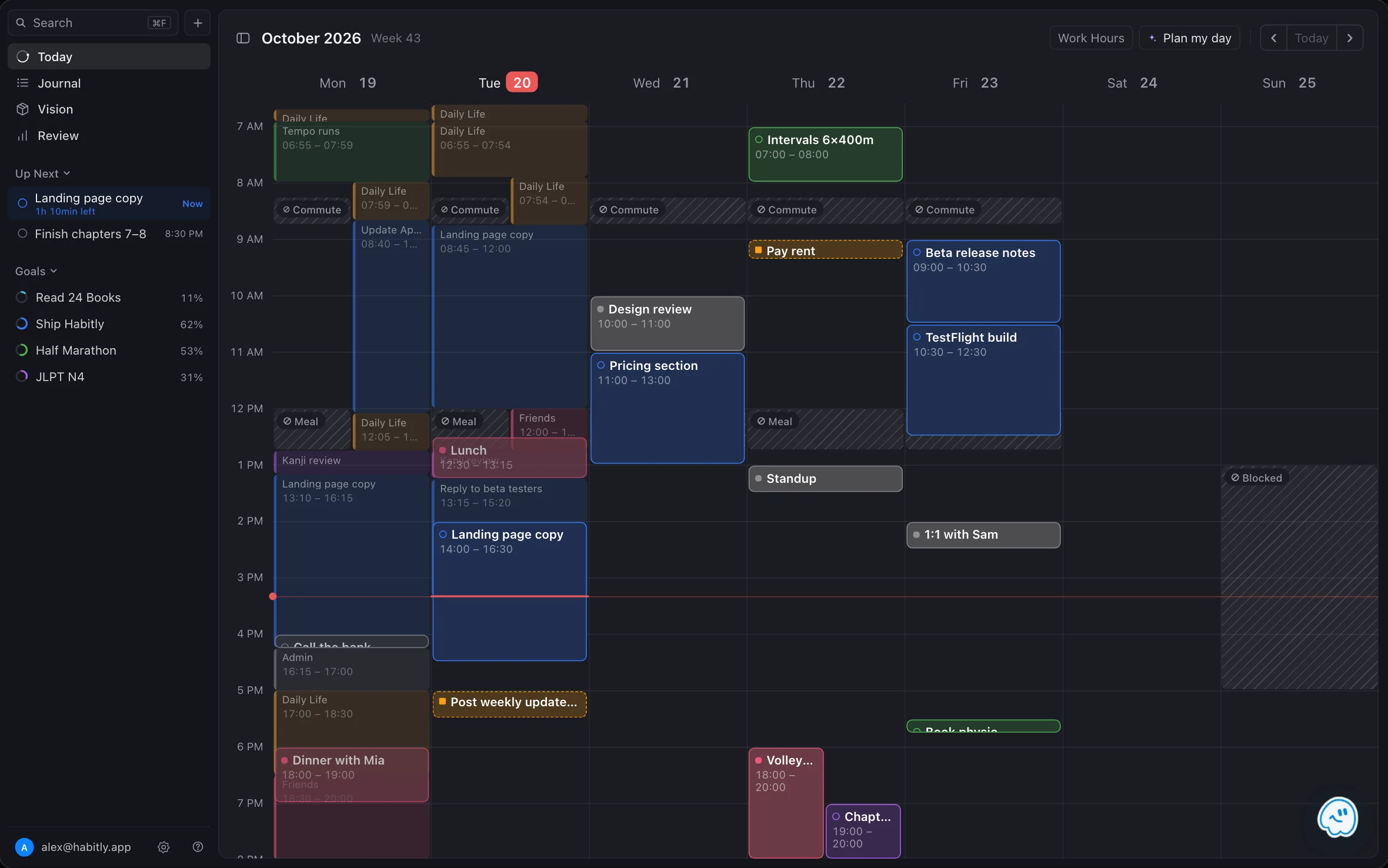Click the Review bar chart icon
This screenshot has height=868, width=1388.
point(22,136)
